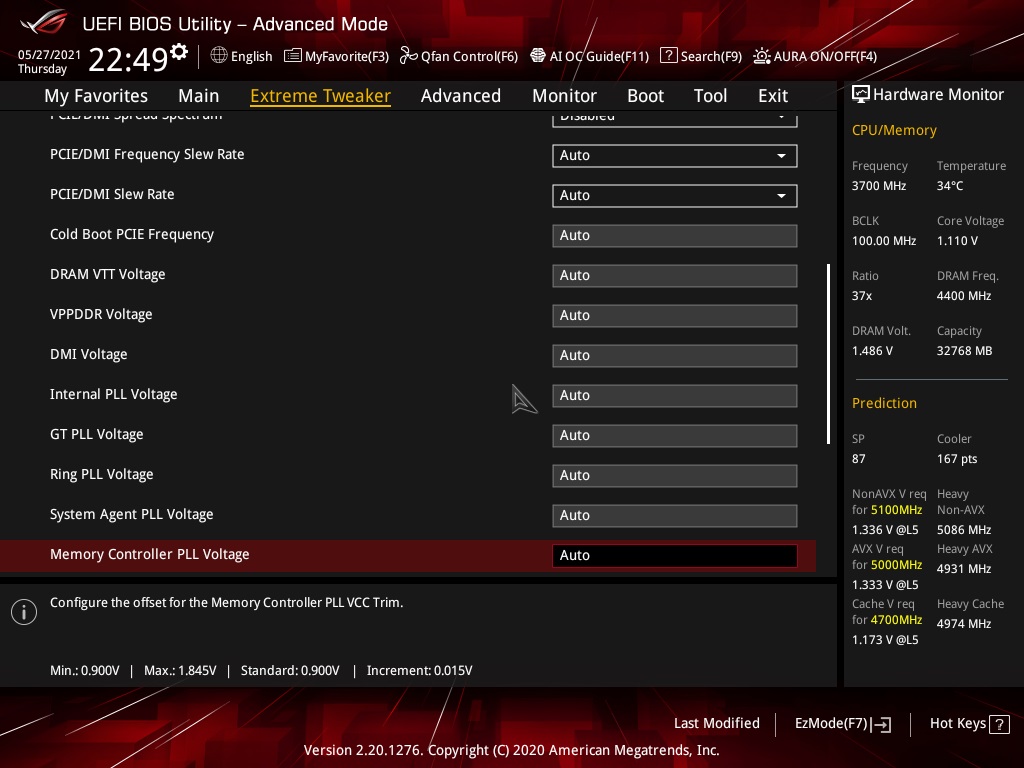Screen dimensions: 1024x768
Task: Click EzMode exit-arrow icon
Action: coord(882,724)
